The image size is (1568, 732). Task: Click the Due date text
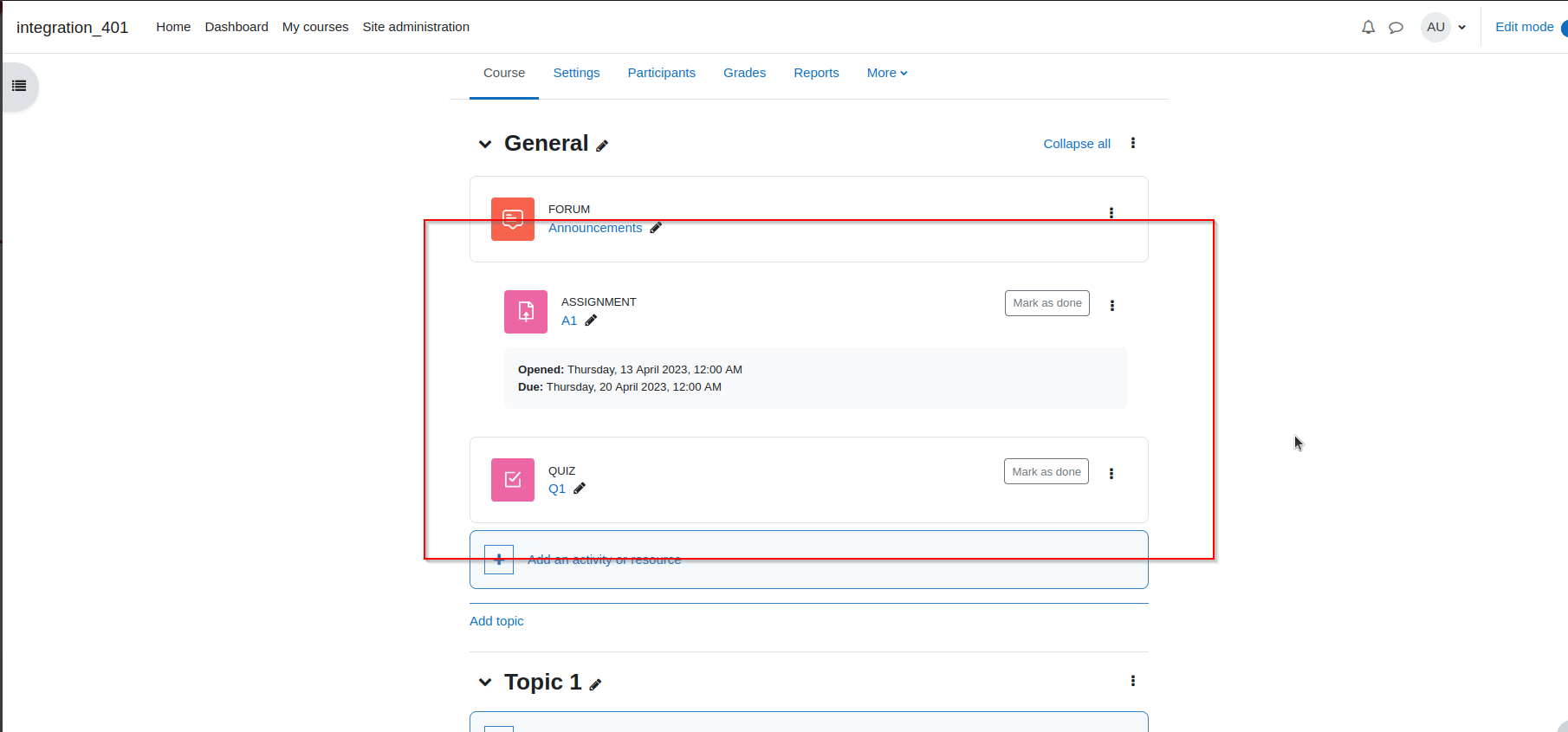pyautogui.click(x=619, y=387)
